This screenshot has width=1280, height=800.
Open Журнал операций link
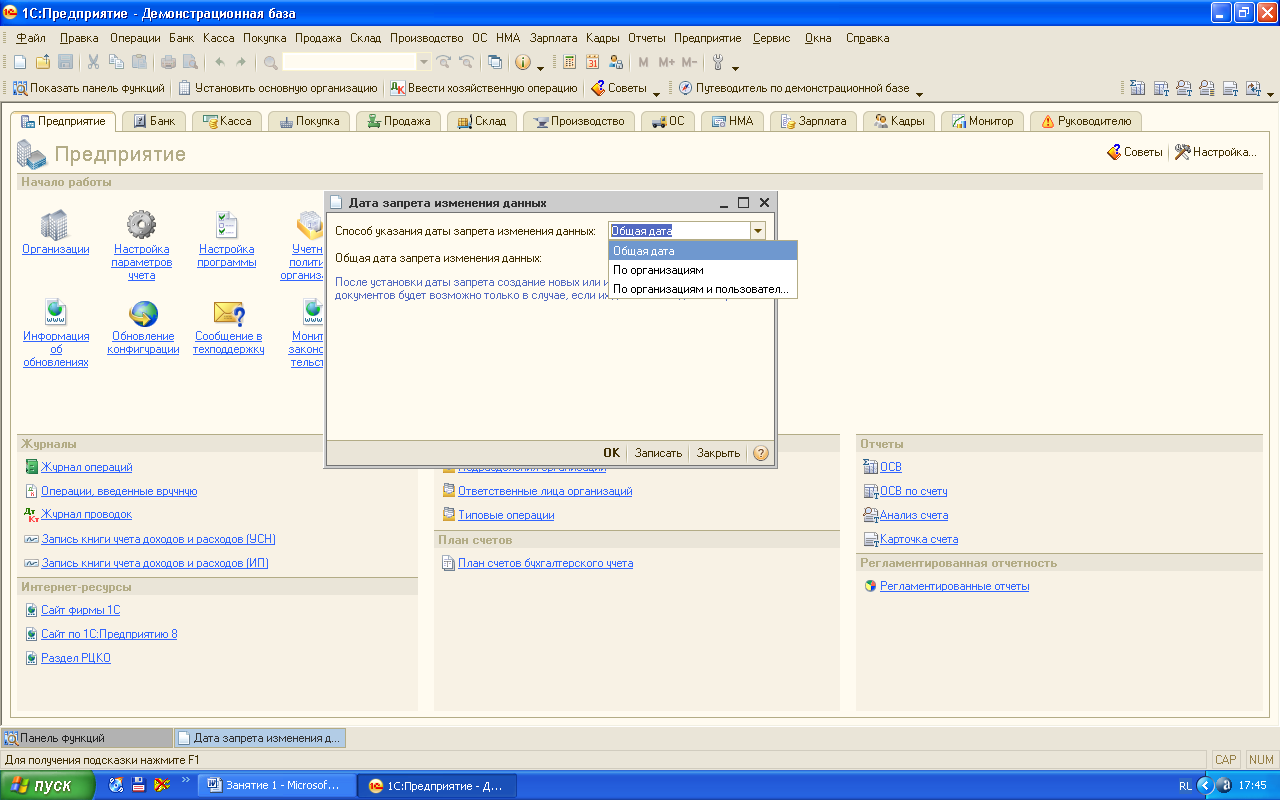pos(86,467)
